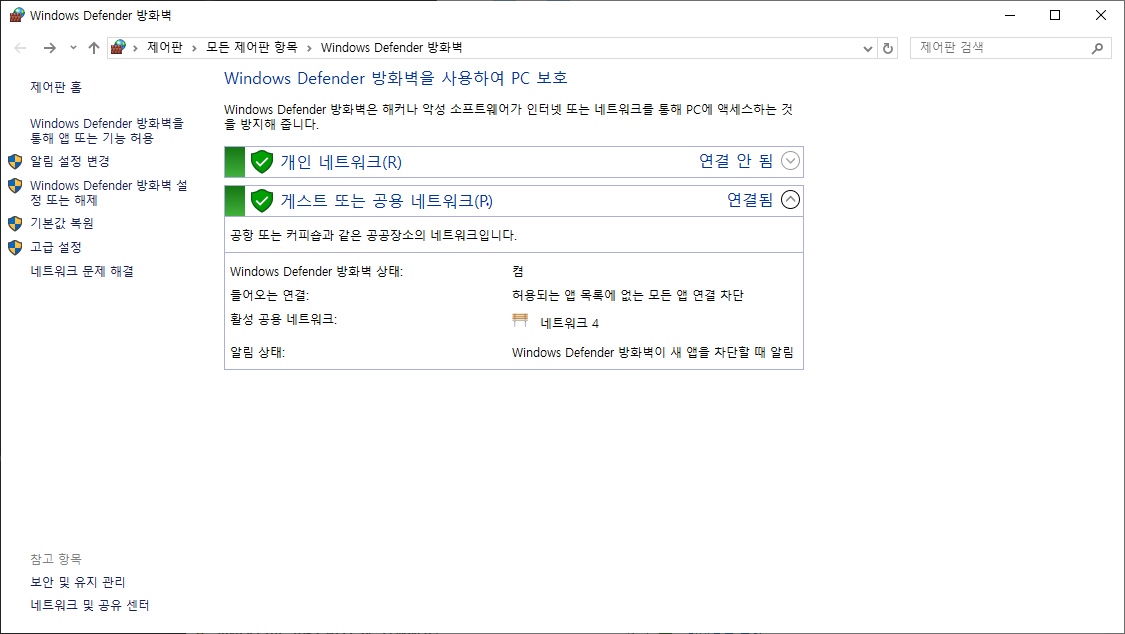Click 연결 안 됨 status text
This screenshot has height=634, width=1125.
click(736, 161)
